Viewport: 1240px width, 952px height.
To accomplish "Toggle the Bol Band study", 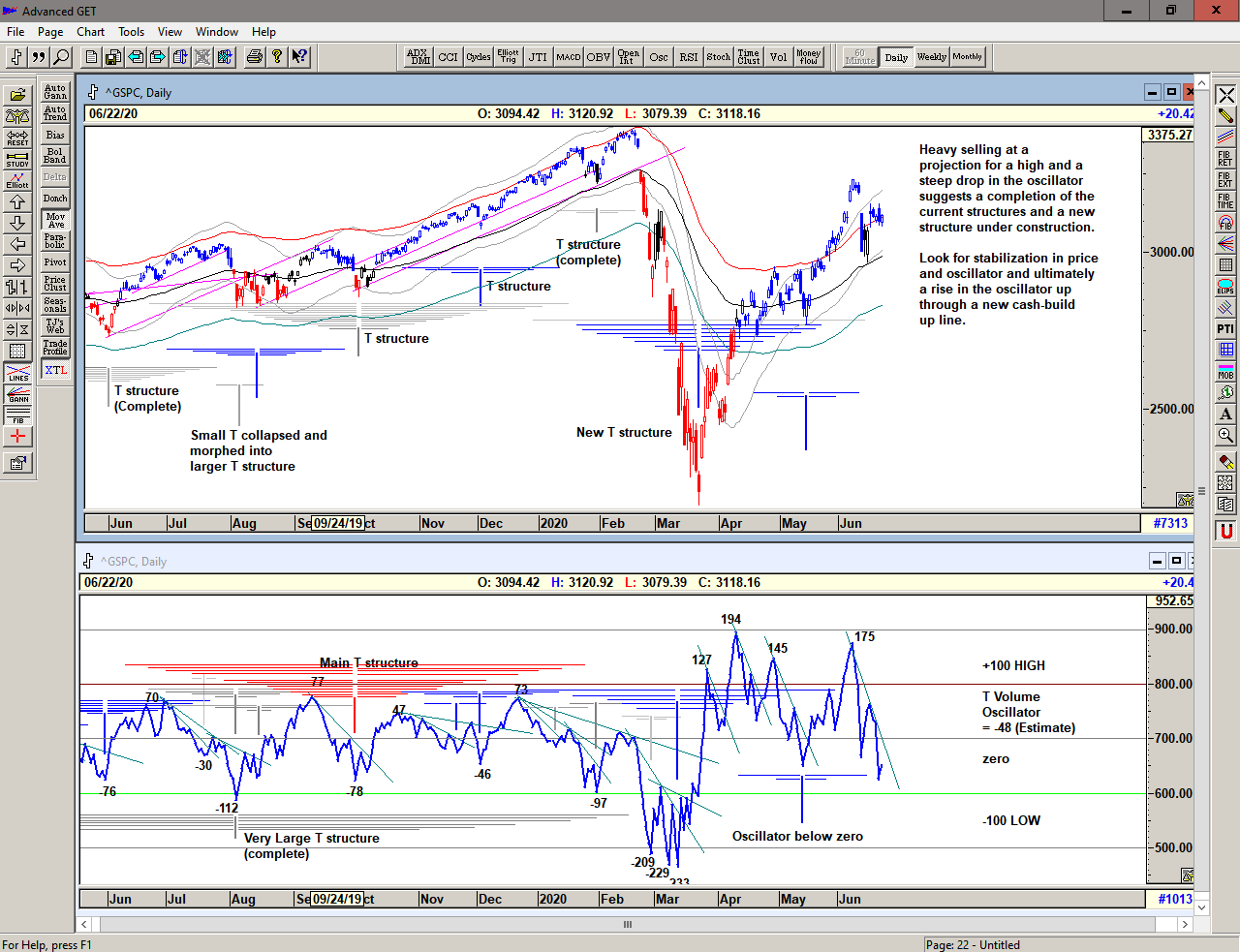I will point(55,156).
